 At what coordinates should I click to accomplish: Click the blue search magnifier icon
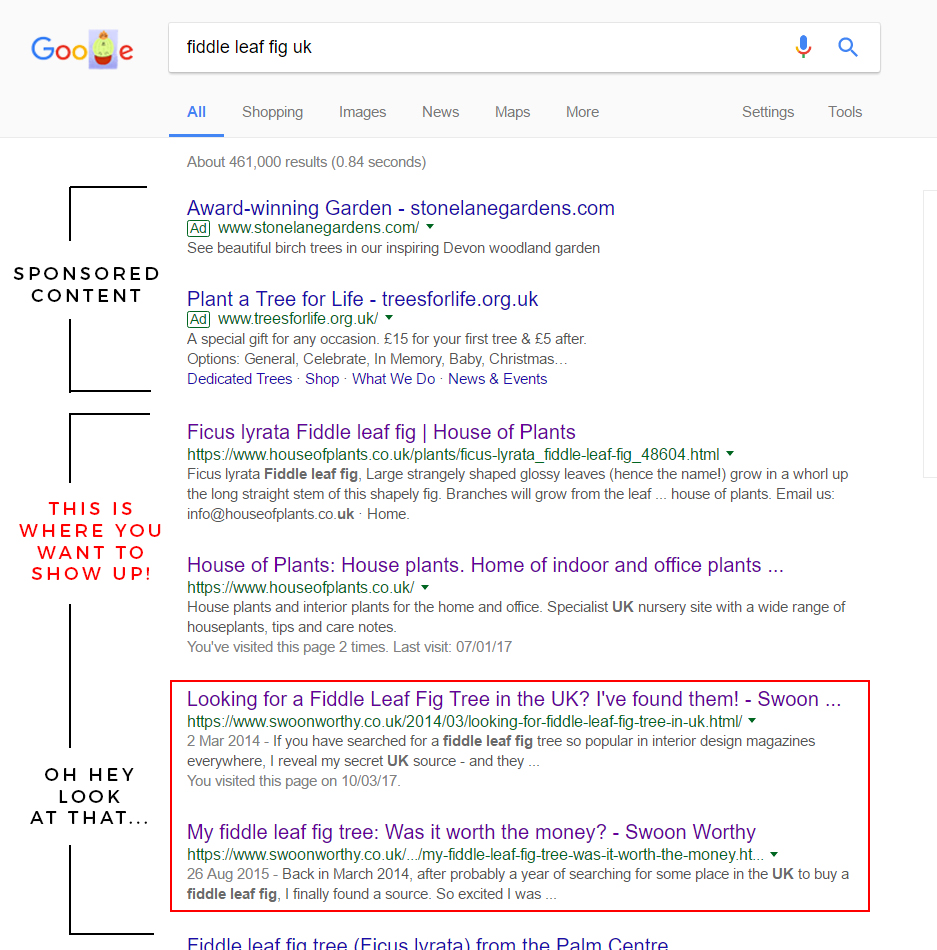tap(848, 47)
